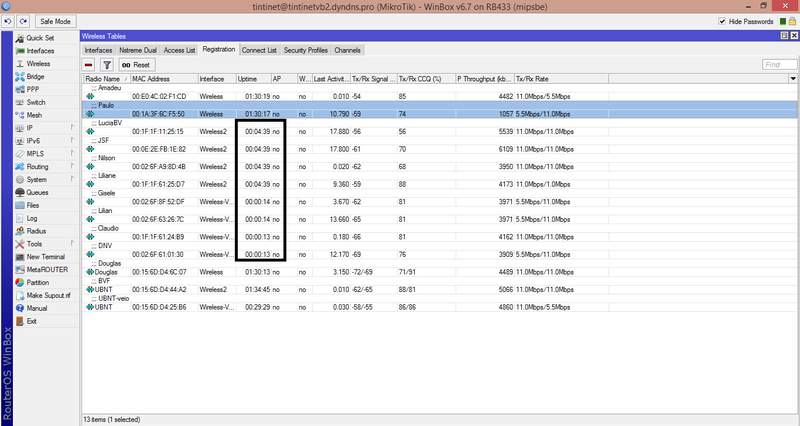Screen dimensions: 800x426
Task: Switch to the Interfaces tab
Action: 98,50
